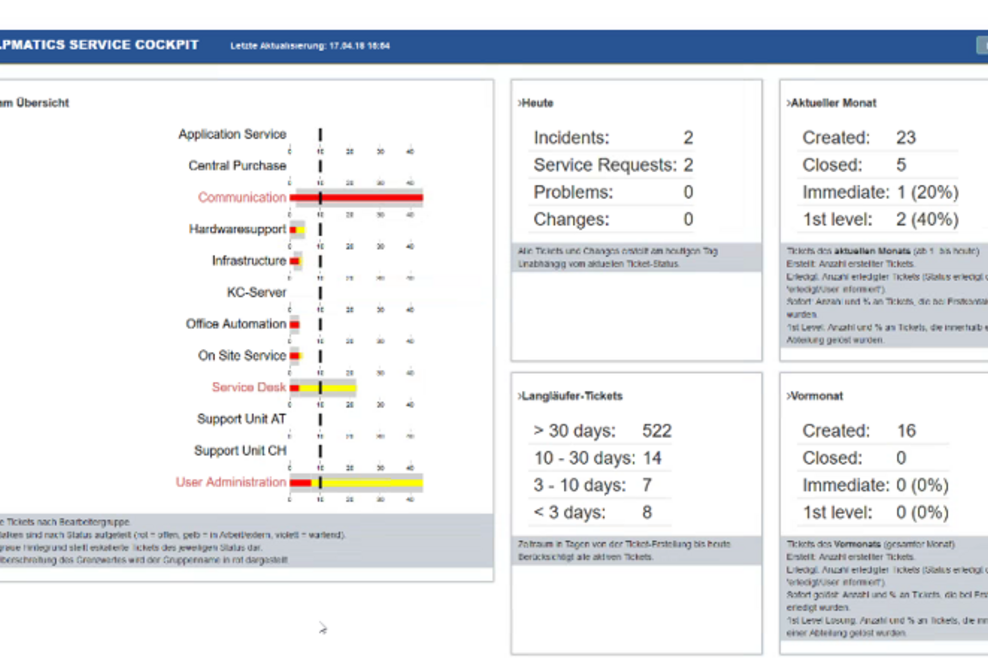Image resolution: width=988 pixels, height=666 pixels.
Task: Click the button at the top right header
Action: tap(984, 44)
